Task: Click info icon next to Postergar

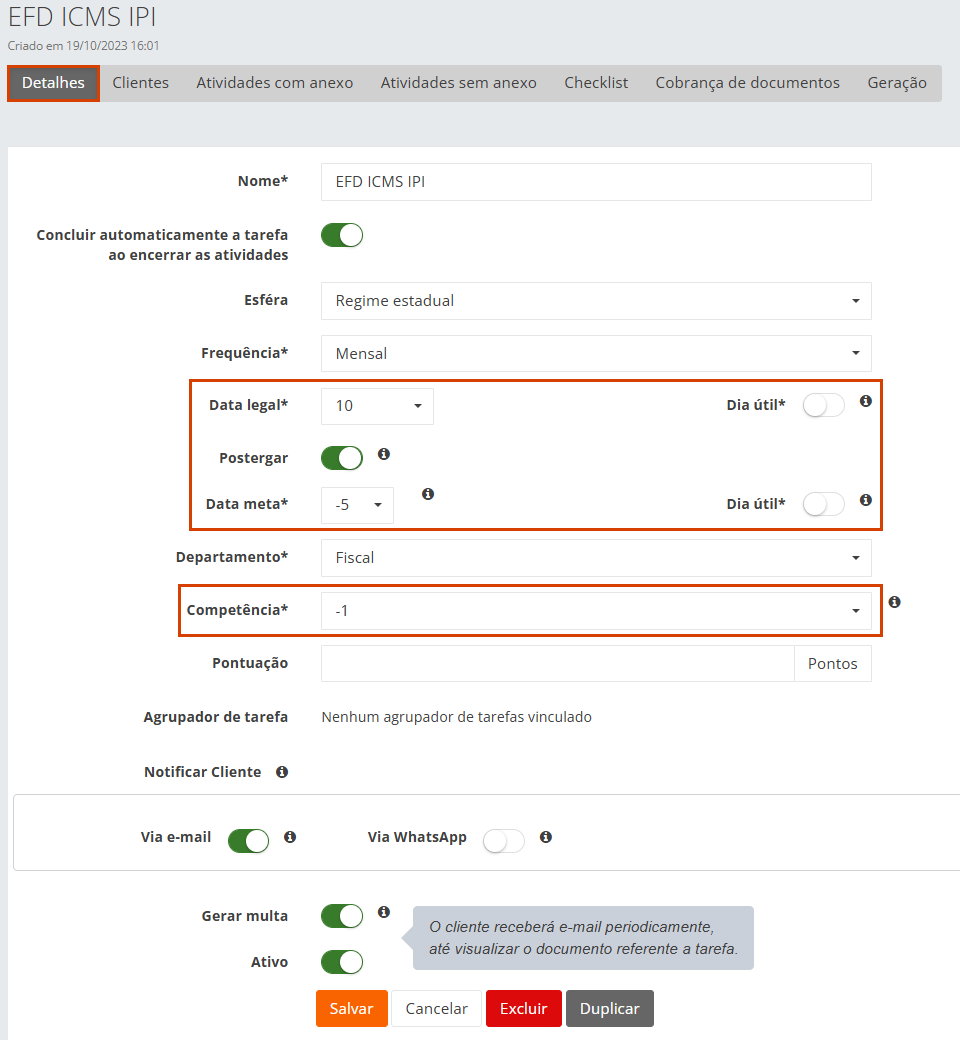Action: 383,454
